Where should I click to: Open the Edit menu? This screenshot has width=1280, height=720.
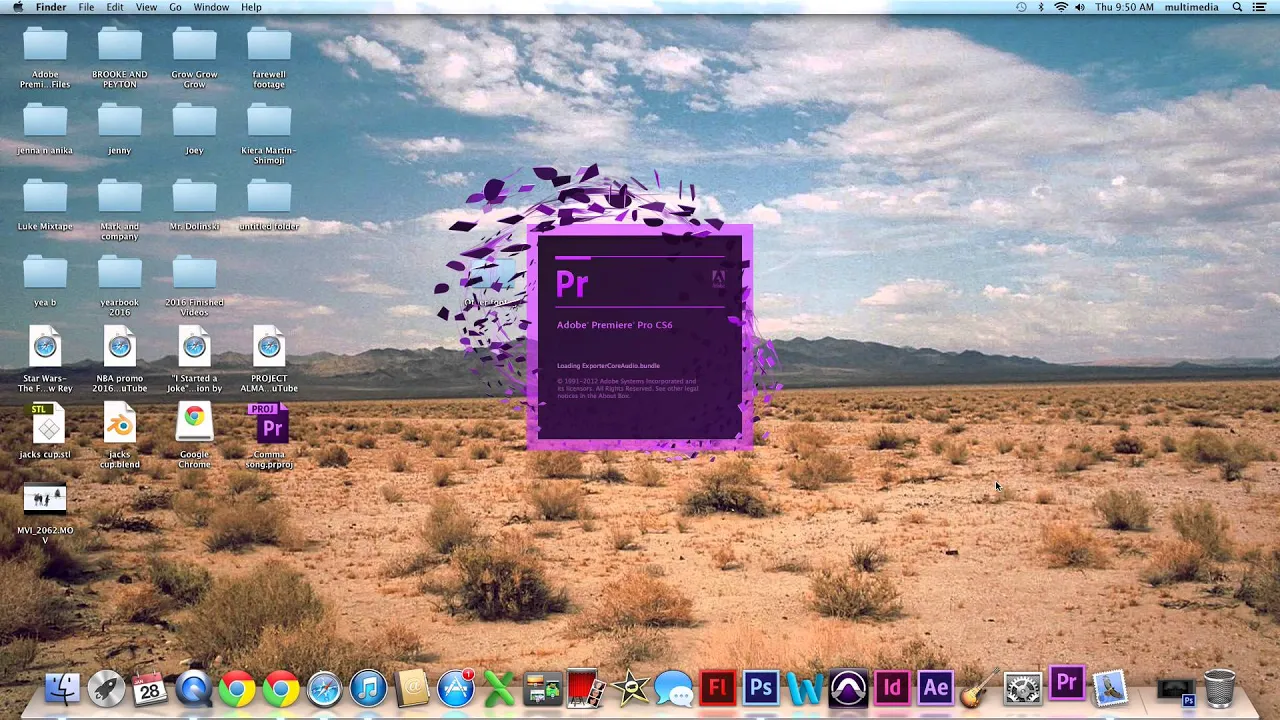pyautogui.click(x=115, y=7)
